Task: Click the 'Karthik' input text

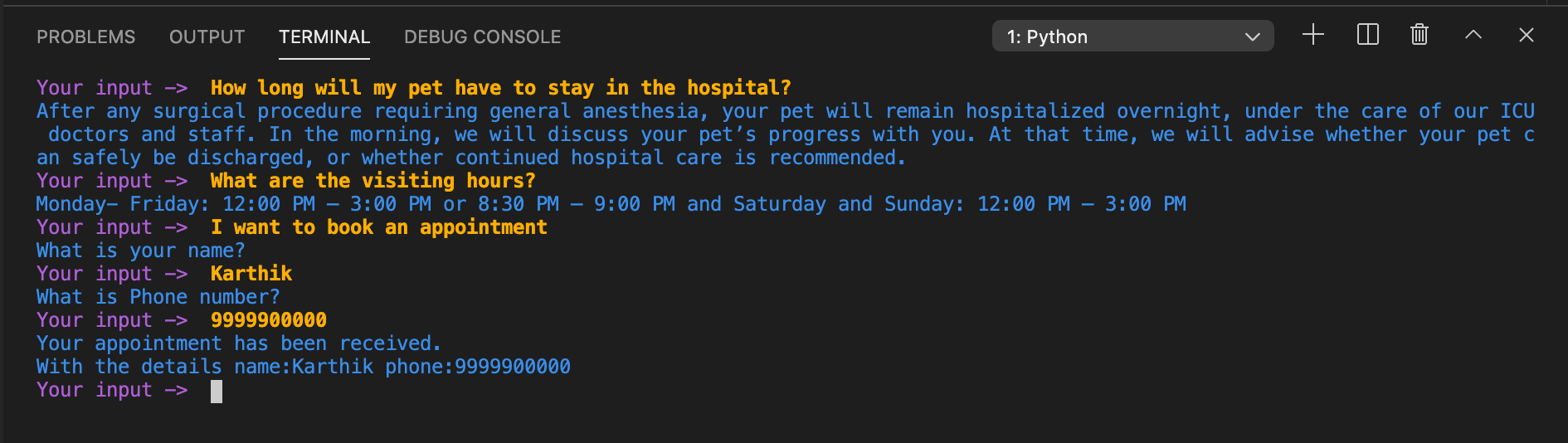Action: click(x=251, y=274)
